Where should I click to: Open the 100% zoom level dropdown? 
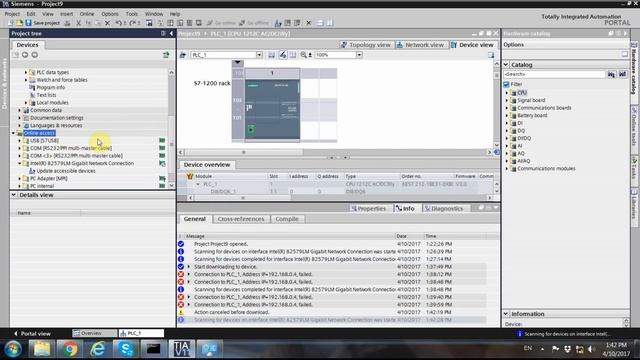(359, 55)
